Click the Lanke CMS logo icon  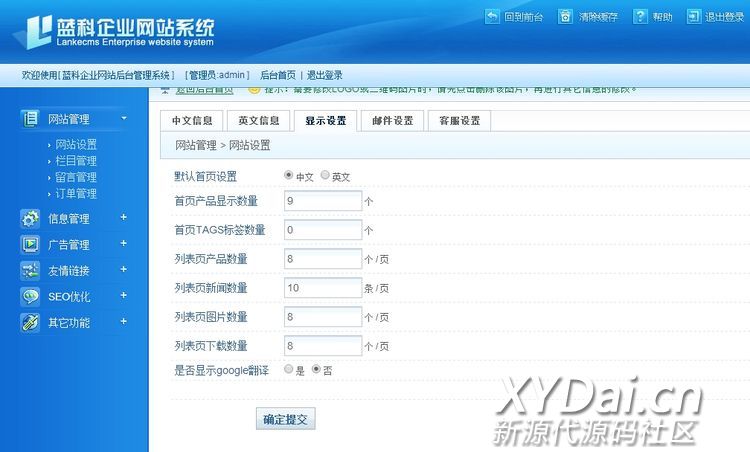(x=33, y=31)
